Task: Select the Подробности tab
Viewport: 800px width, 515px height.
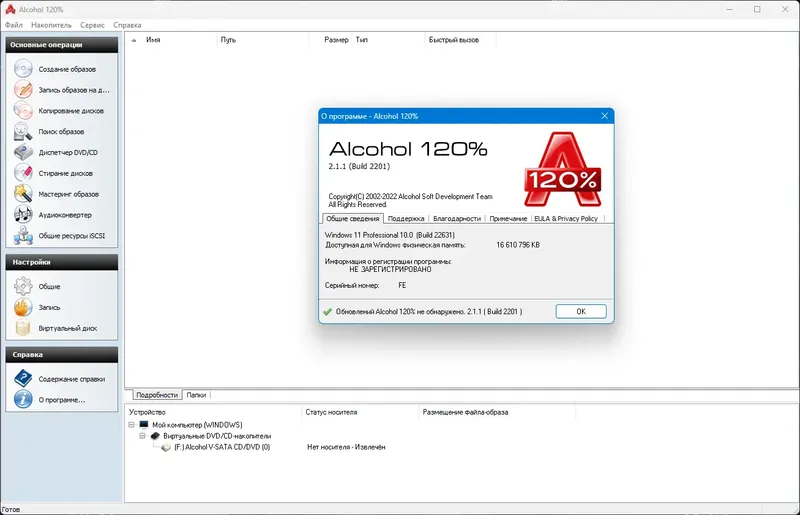Action: [x=157, y=395]
